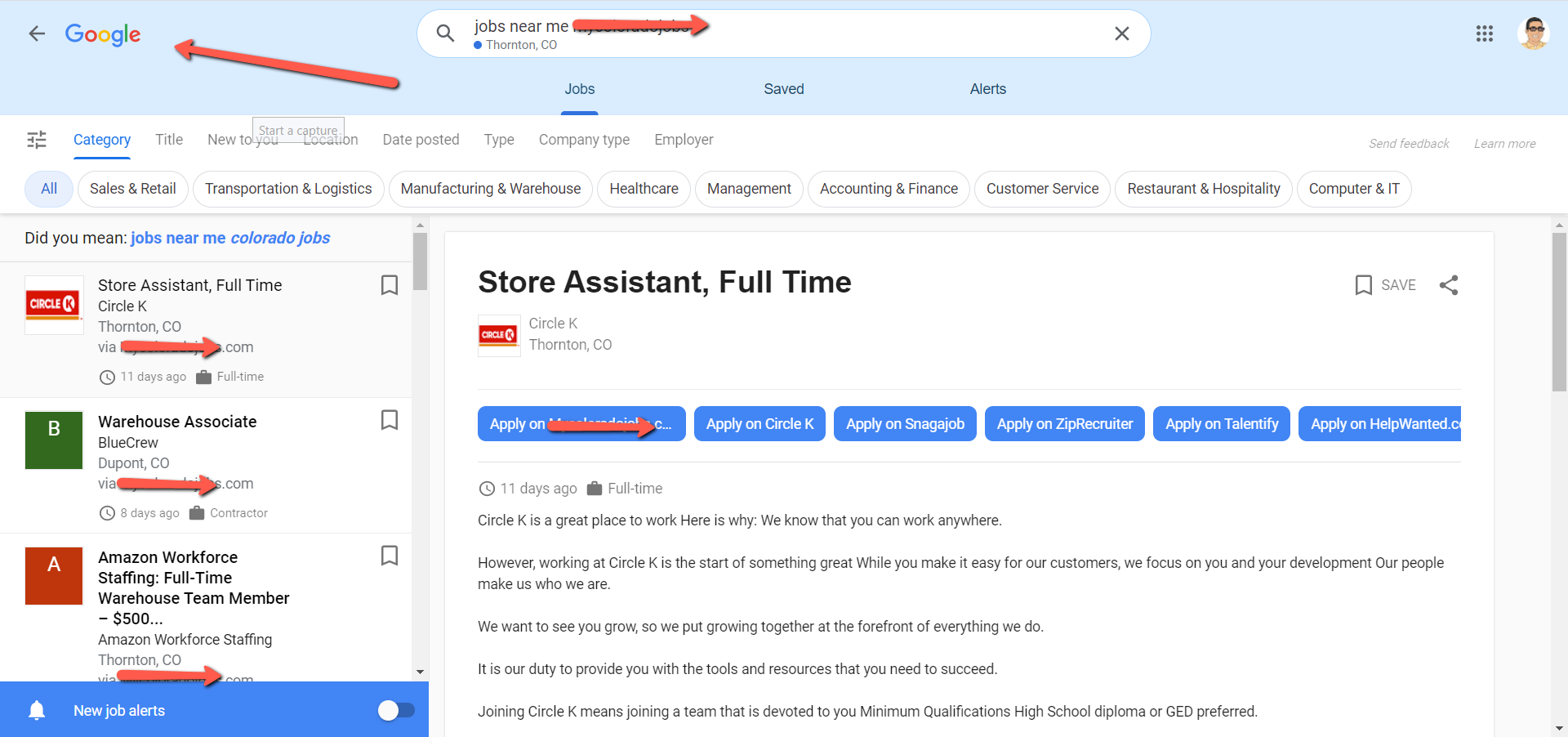Viewport: 1568px width, 737px height.
Task: Apply on Circle K
Action: [759, 423]
